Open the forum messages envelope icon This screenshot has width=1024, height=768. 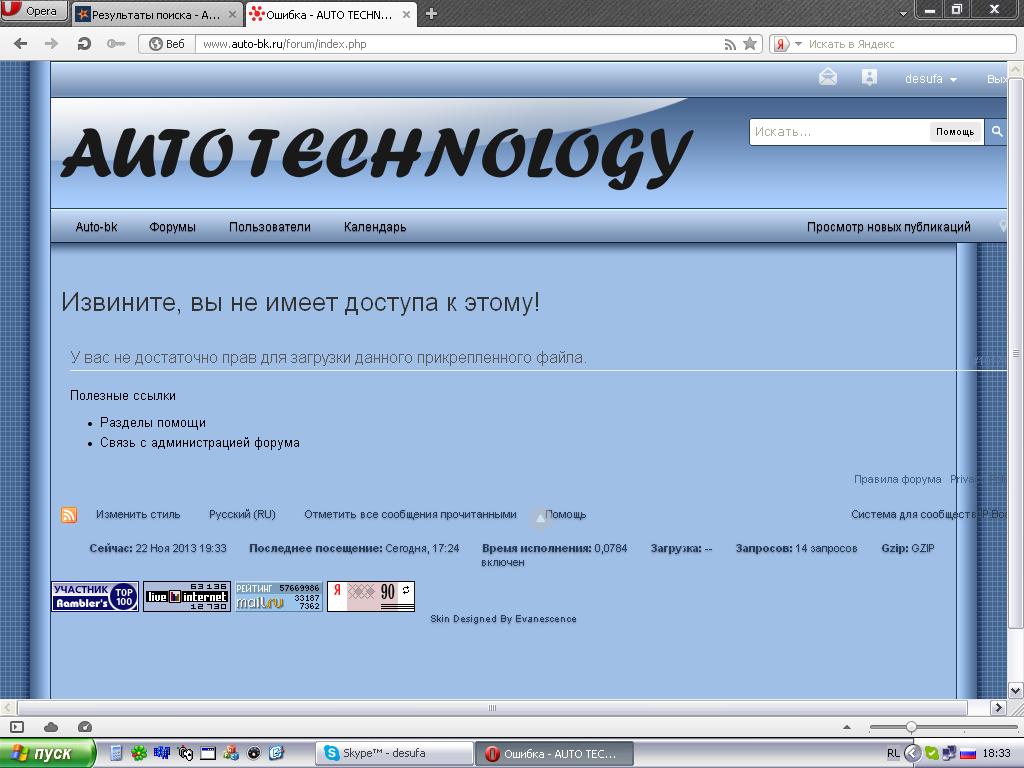pos(827,78)
